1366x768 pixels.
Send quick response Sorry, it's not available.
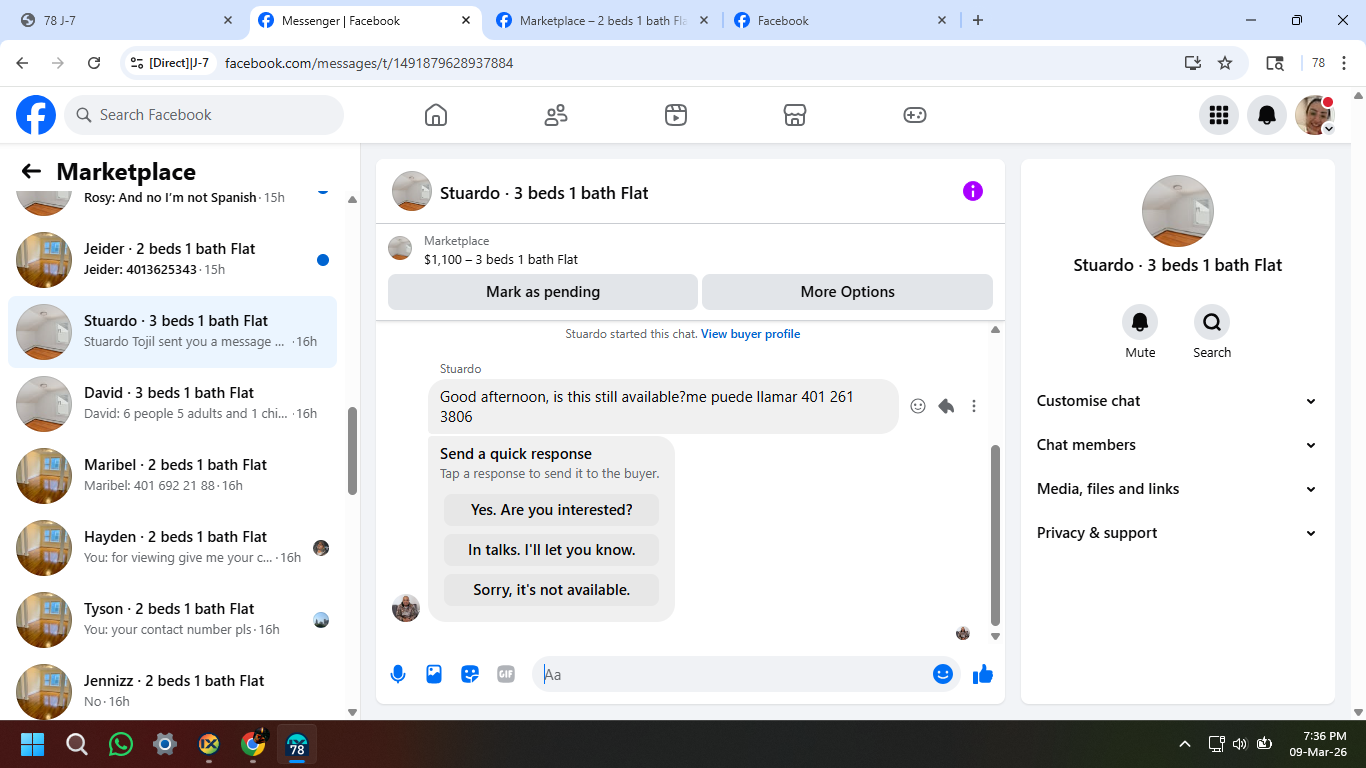pos(552,590)
